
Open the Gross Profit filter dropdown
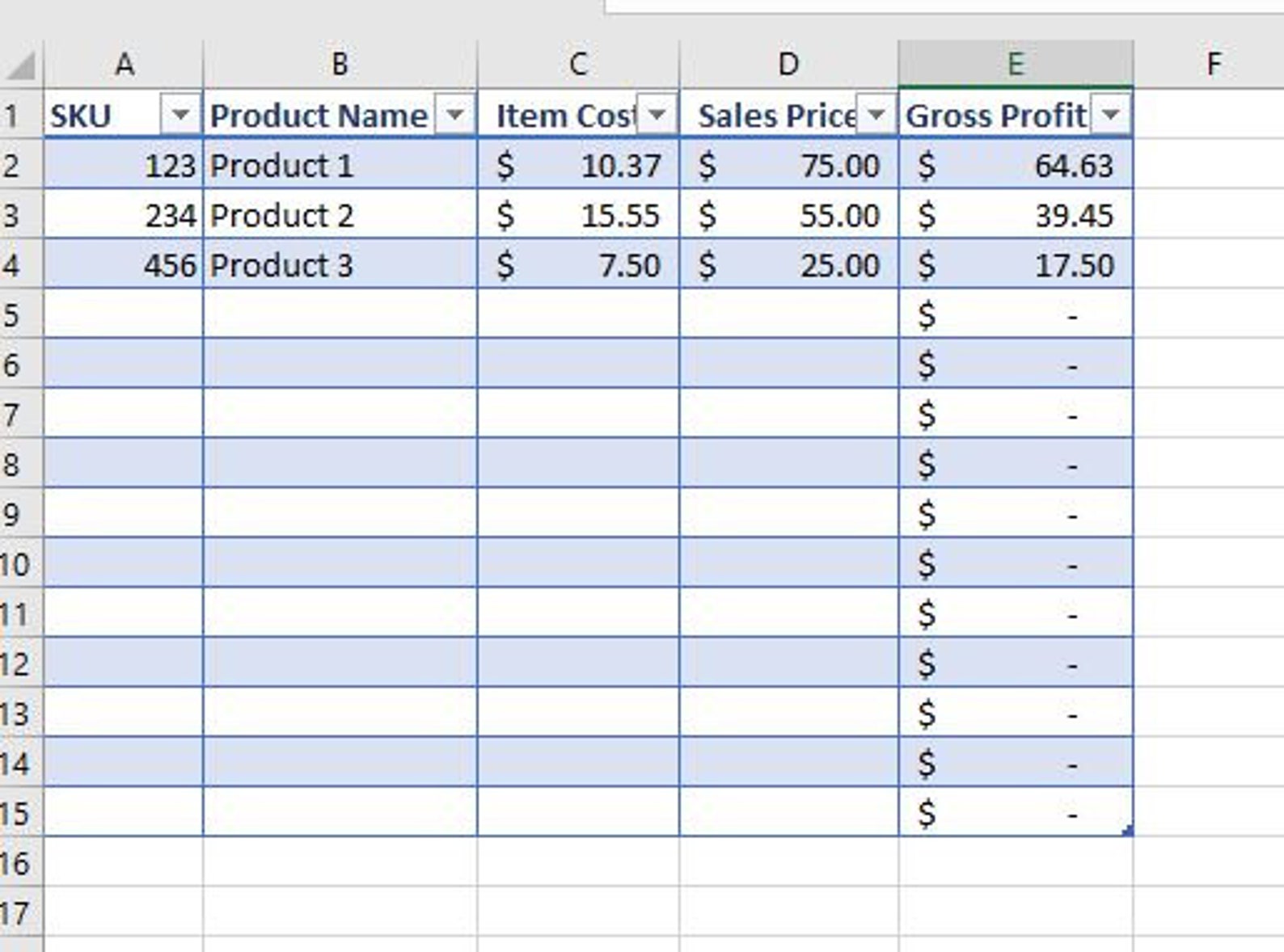coord(1111,116)
